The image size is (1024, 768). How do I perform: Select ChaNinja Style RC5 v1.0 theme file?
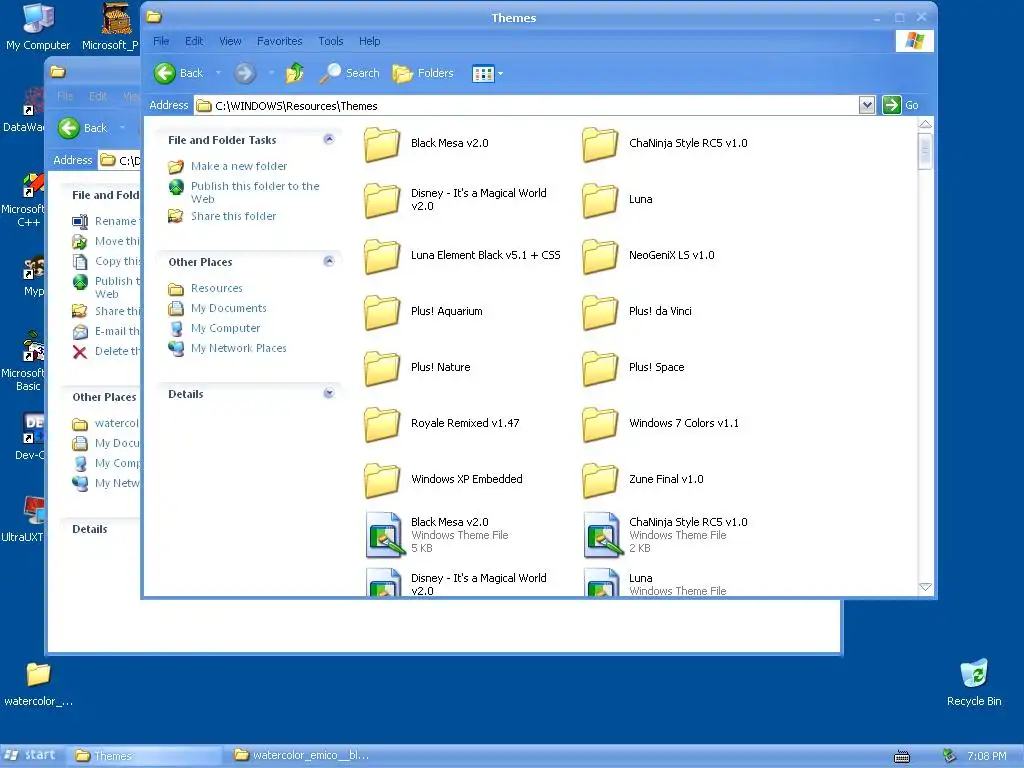[x=665, y=535]
